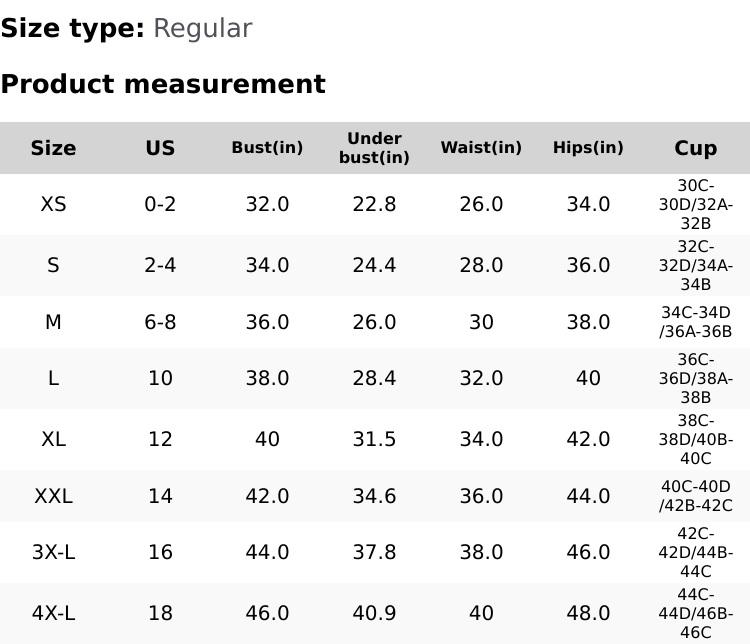This screenshot has width=750, height=644.
Task: Click the Size column header
Action: click(x=53, y=148)
